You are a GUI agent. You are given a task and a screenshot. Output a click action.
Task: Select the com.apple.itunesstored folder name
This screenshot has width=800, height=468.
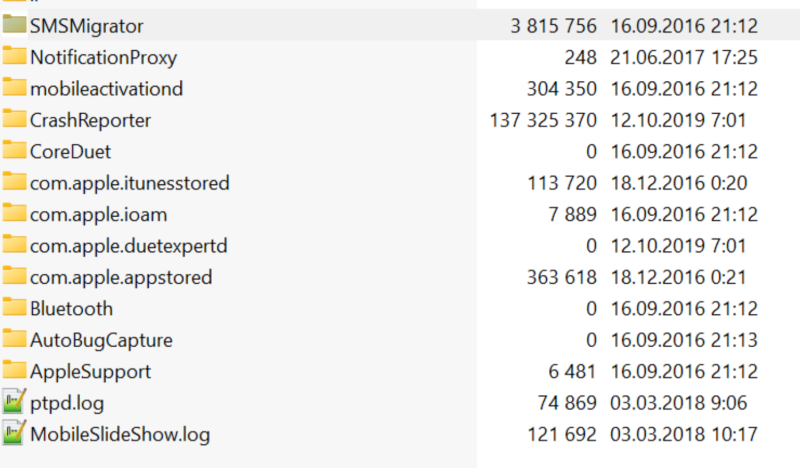130,183
